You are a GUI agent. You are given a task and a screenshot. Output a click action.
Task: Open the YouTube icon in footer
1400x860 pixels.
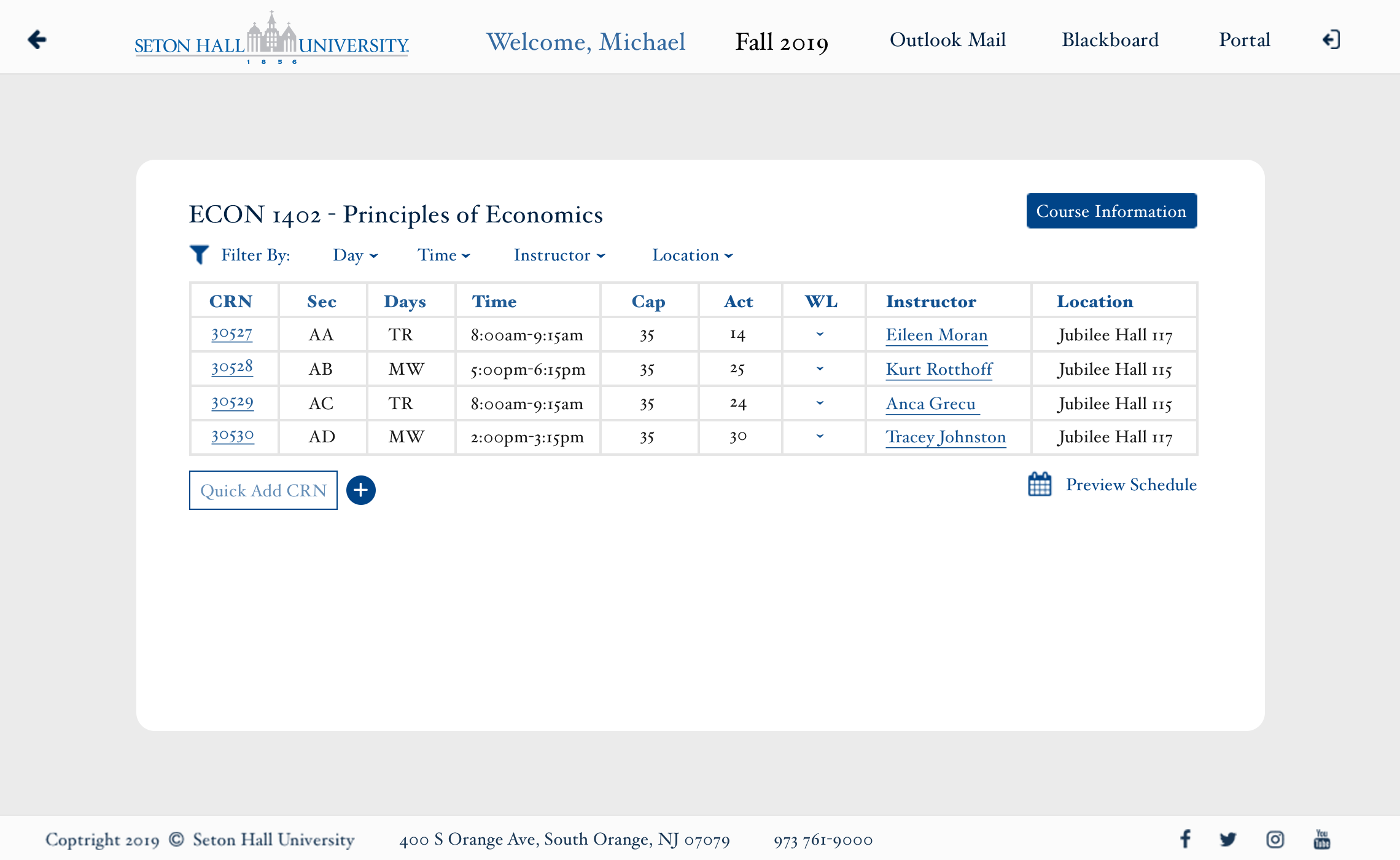pos(1321,838)
